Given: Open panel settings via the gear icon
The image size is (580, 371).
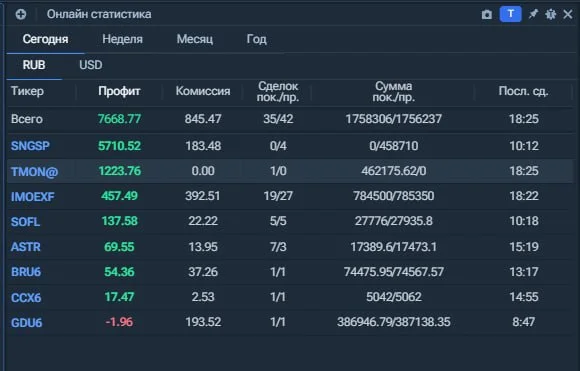Looking at the screenshot, I should [551, 14].
